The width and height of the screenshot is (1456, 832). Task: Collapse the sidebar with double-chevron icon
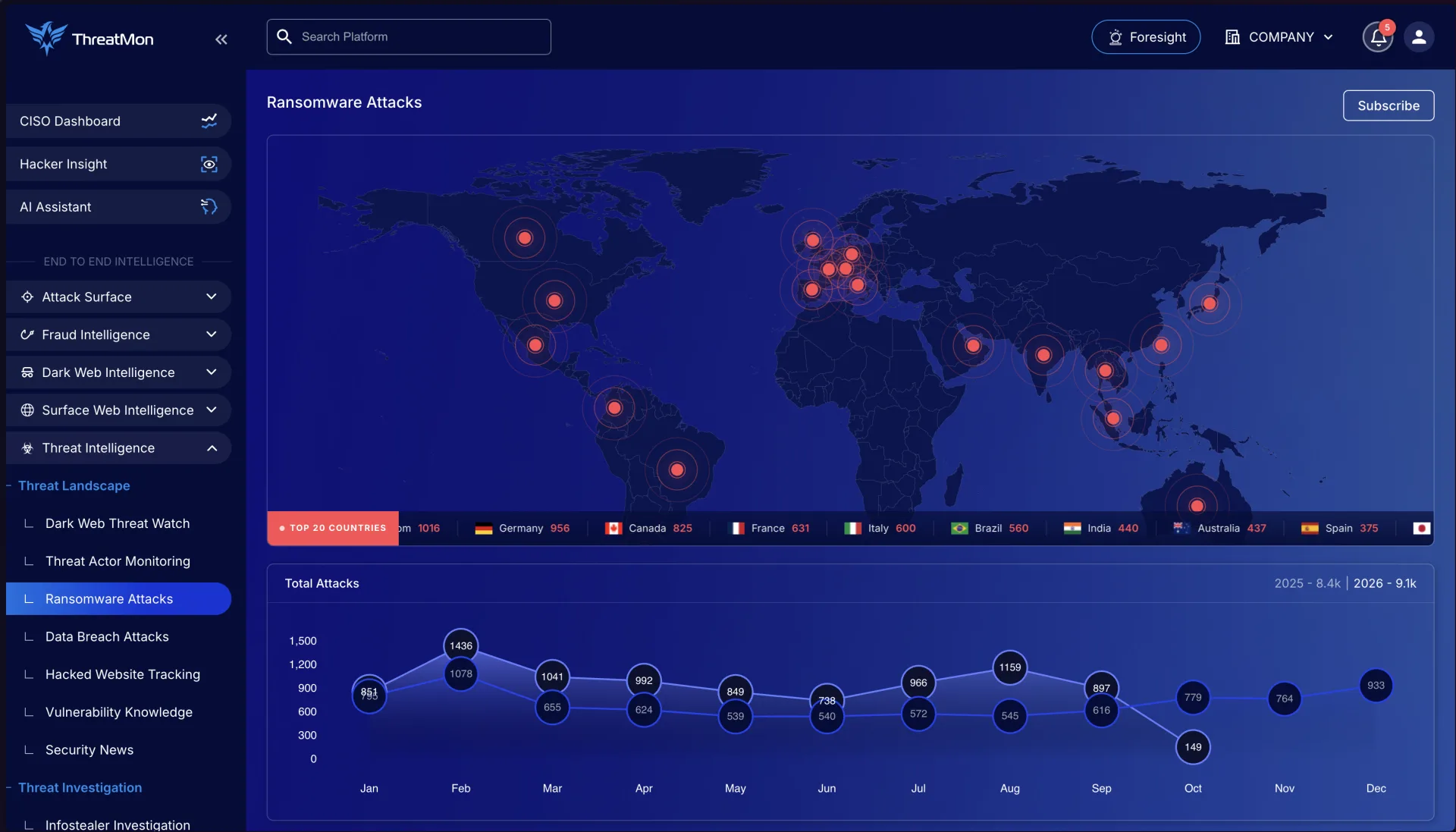coord(221,39)
